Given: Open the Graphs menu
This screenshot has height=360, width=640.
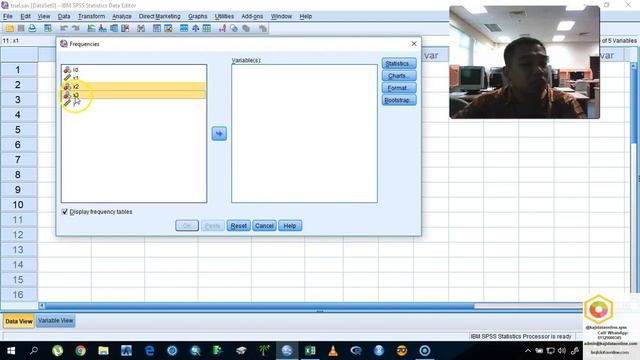Looking at the screenshot, I should [198, 16].
